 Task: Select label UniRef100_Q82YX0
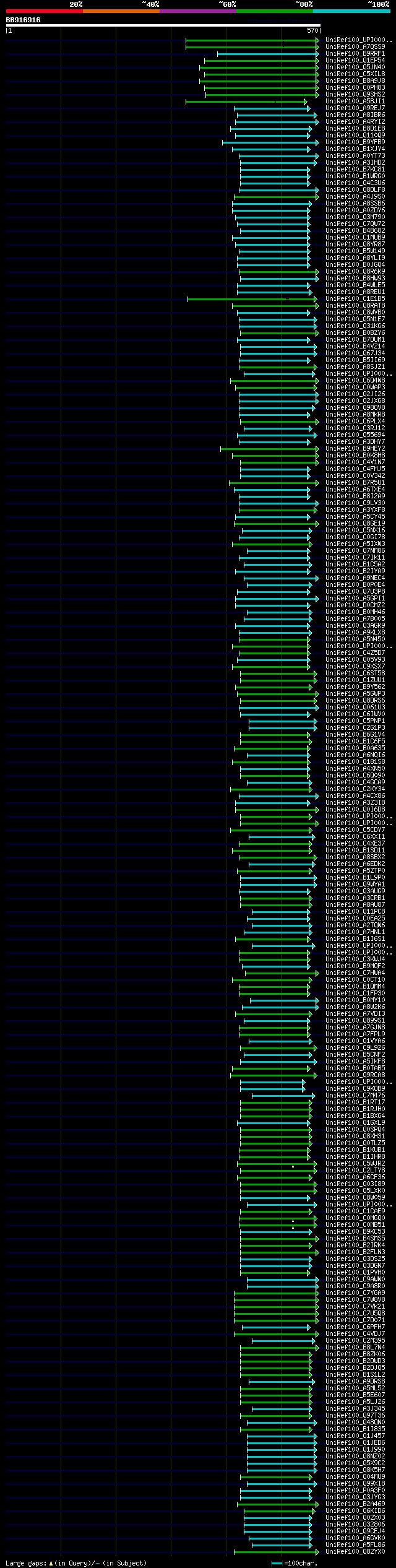click(x=355, y=1552)
